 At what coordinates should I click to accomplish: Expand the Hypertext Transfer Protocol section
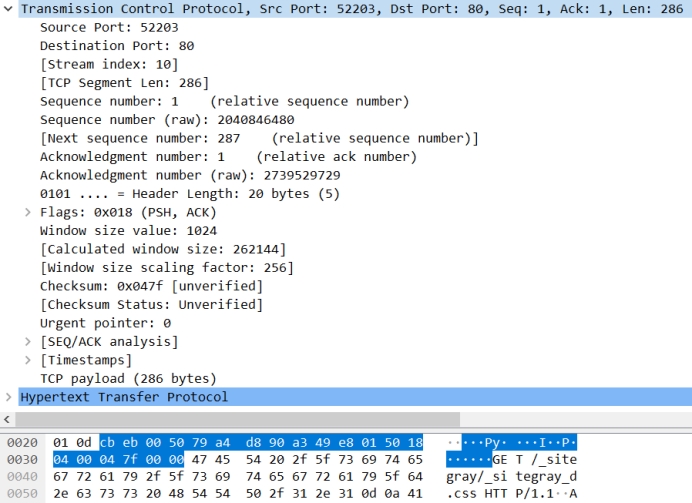tap(10, 397)
